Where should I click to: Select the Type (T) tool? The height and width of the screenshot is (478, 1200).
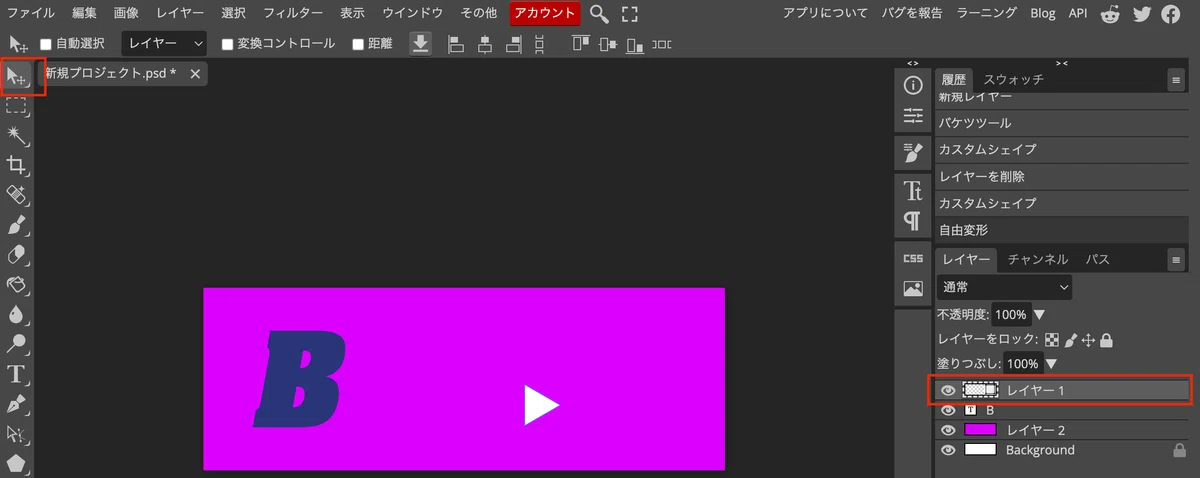[17, 375]
